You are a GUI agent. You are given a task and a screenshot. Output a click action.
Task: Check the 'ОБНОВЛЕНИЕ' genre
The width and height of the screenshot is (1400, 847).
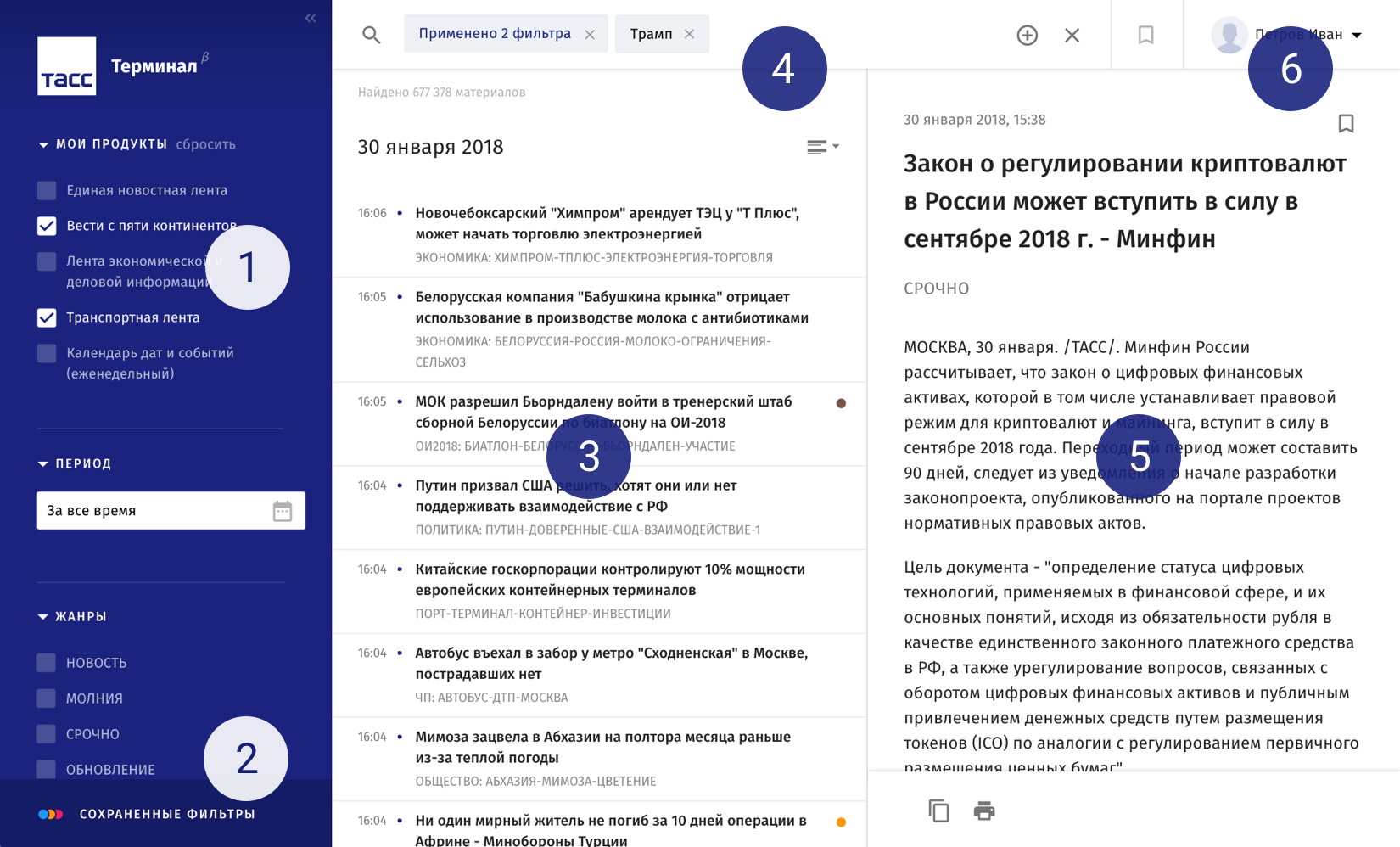click(47, 770)
